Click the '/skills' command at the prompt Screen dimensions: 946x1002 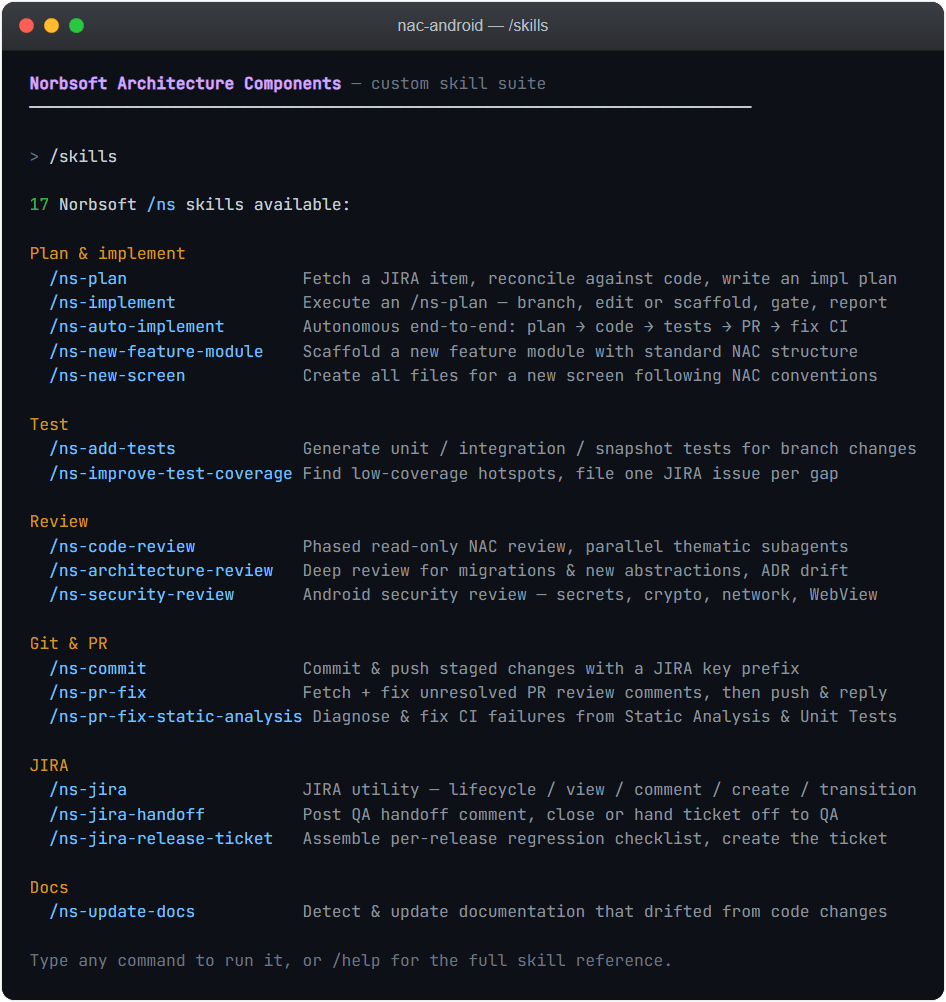click(83, 157)
